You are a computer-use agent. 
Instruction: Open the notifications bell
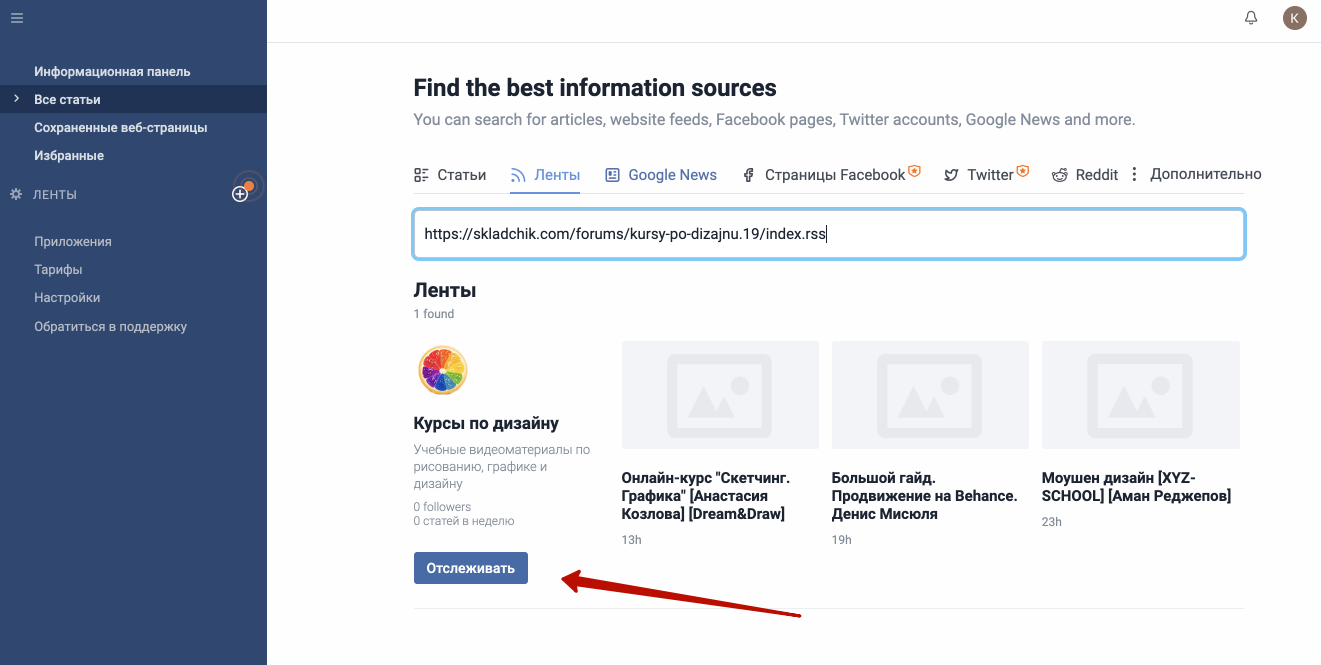pyautogui.click(x=1251, y=18)
